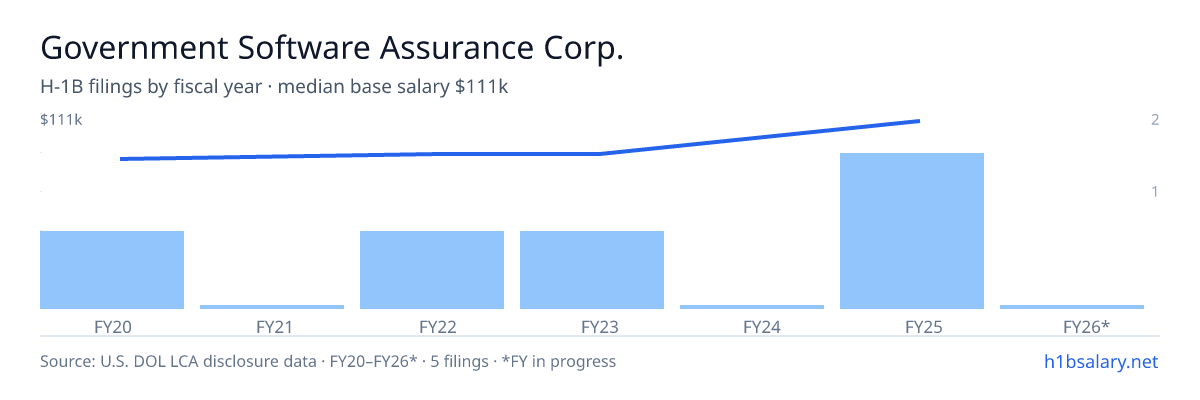Click the FY25 axis label
The image size is (1200, 400).
tap(912, 326)
